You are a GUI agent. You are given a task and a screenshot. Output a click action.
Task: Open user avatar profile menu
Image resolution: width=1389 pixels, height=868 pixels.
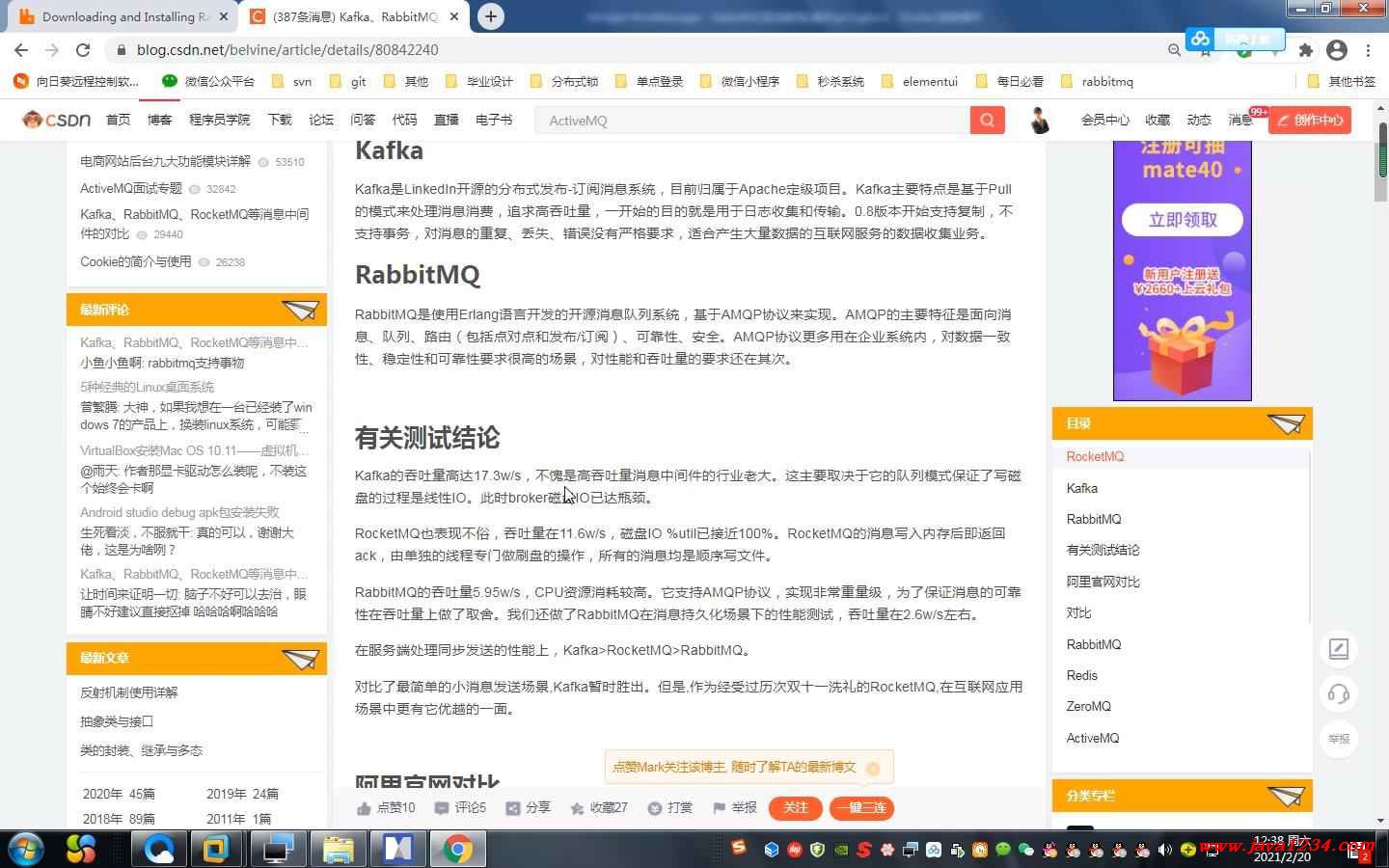(x=1039, y=121)
